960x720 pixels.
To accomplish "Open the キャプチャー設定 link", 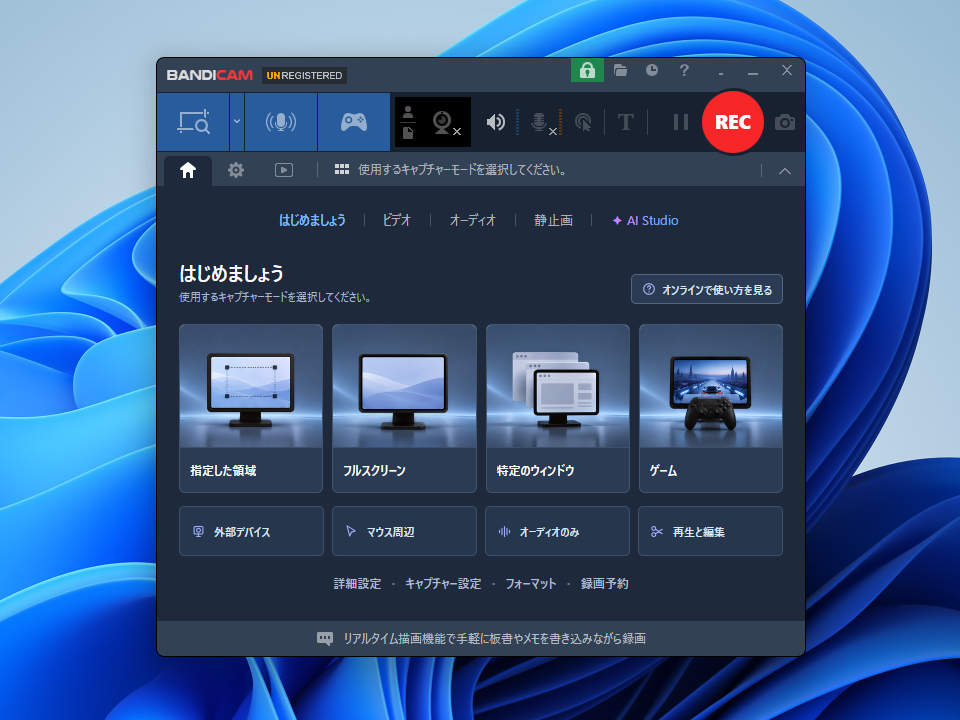I will [x=443, y=583].
